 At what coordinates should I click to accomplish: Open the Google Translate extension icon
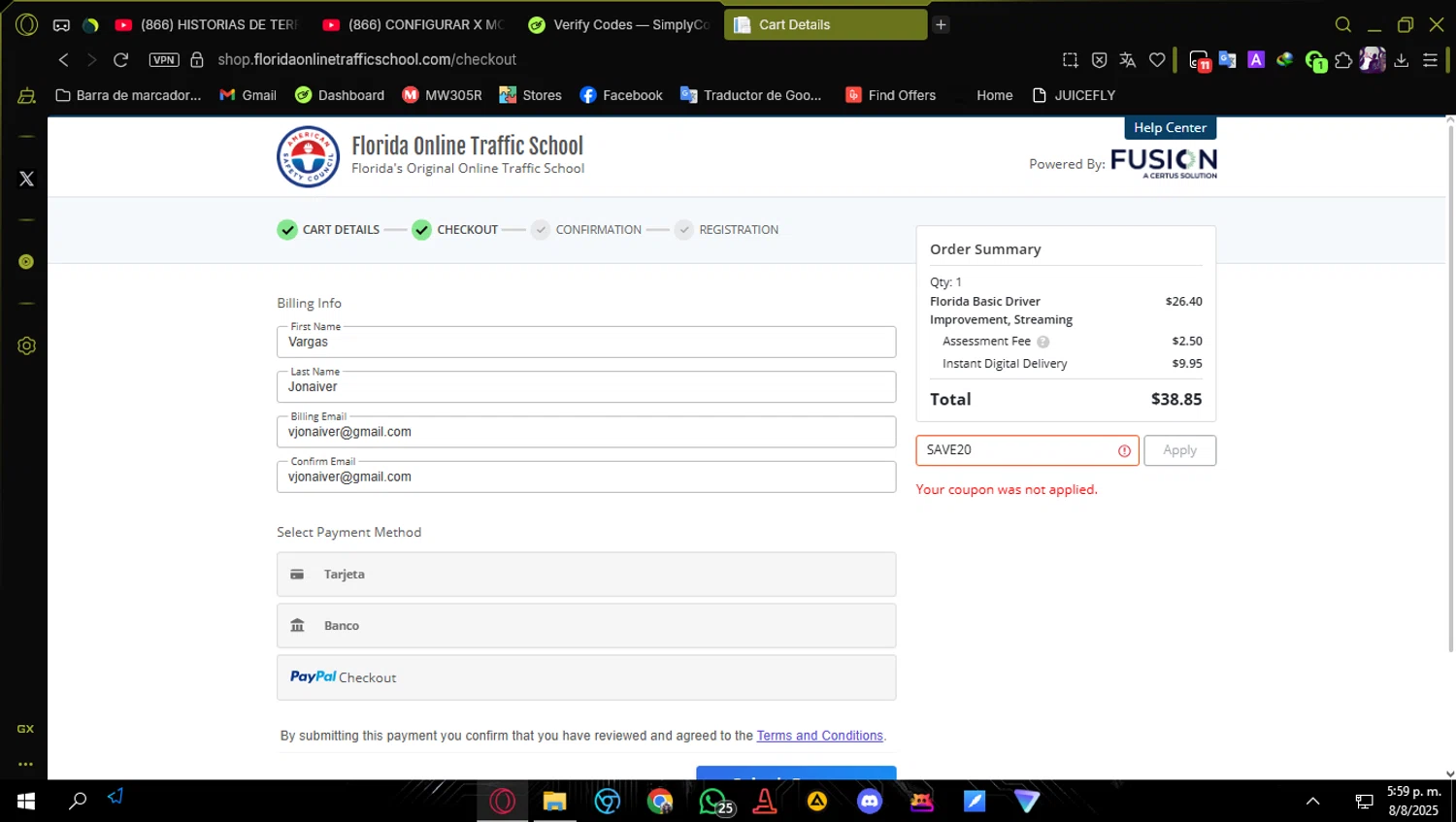click(1228, 60)
